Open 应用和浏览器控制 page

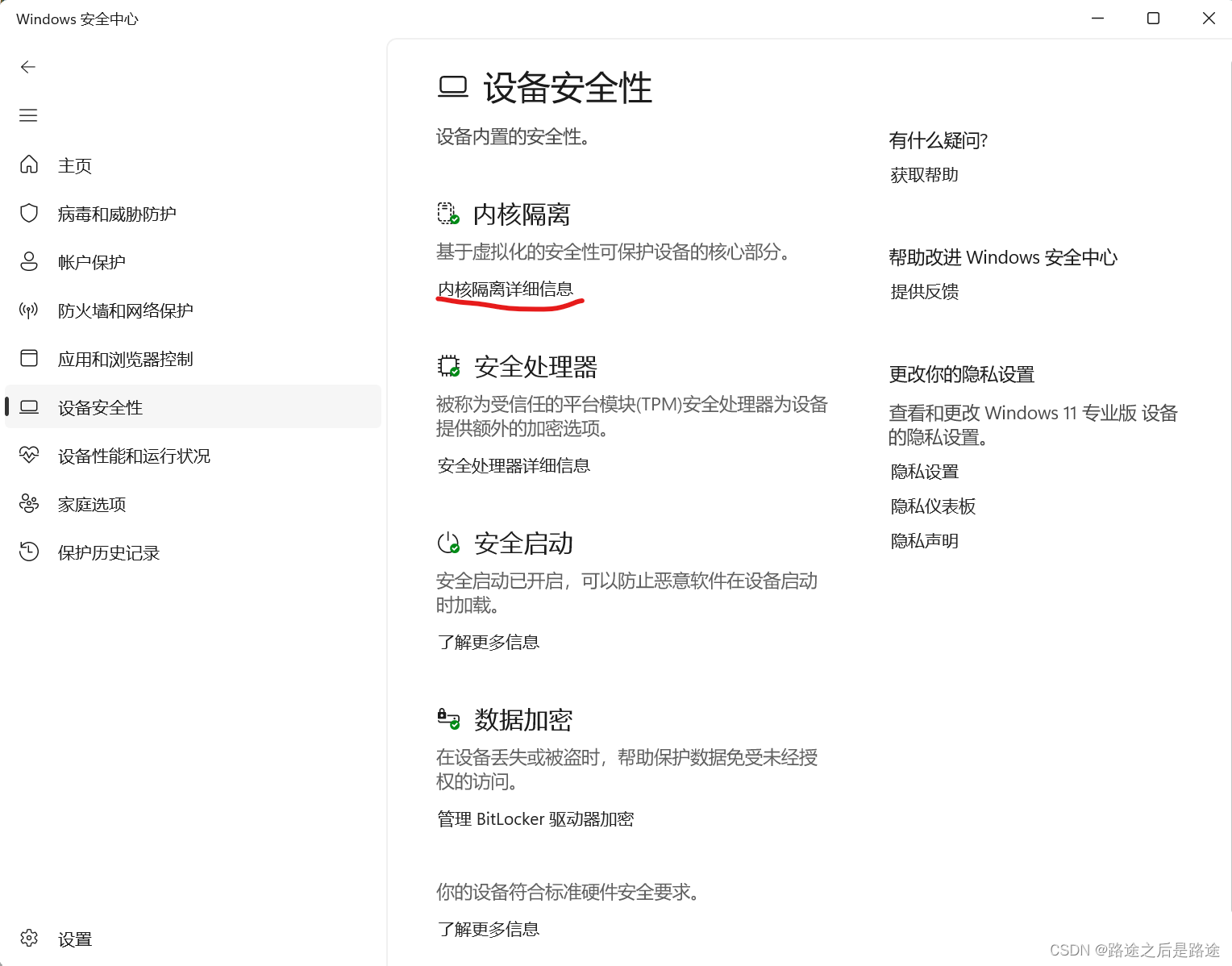[193, 358]
